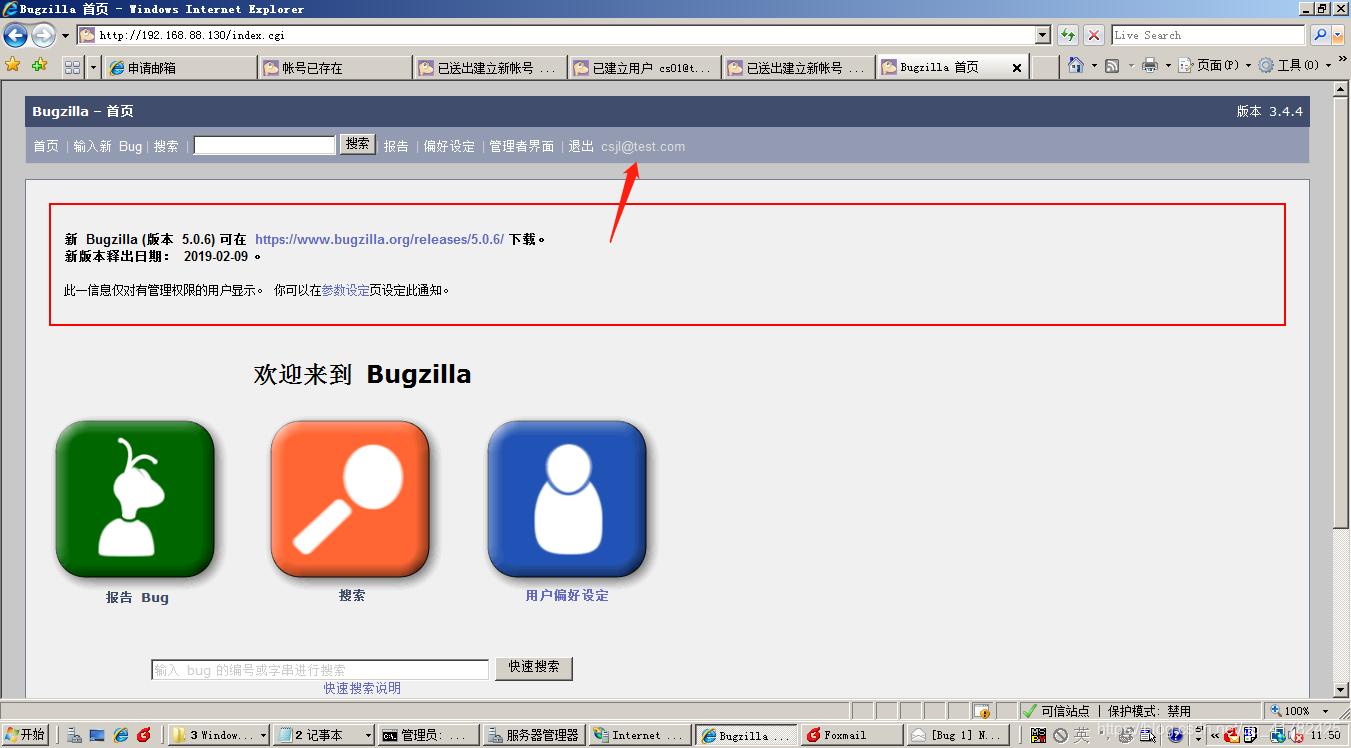Click the red quick launch icon
1351x748 pixels.
pyautogui.click(x=144, y=735)
